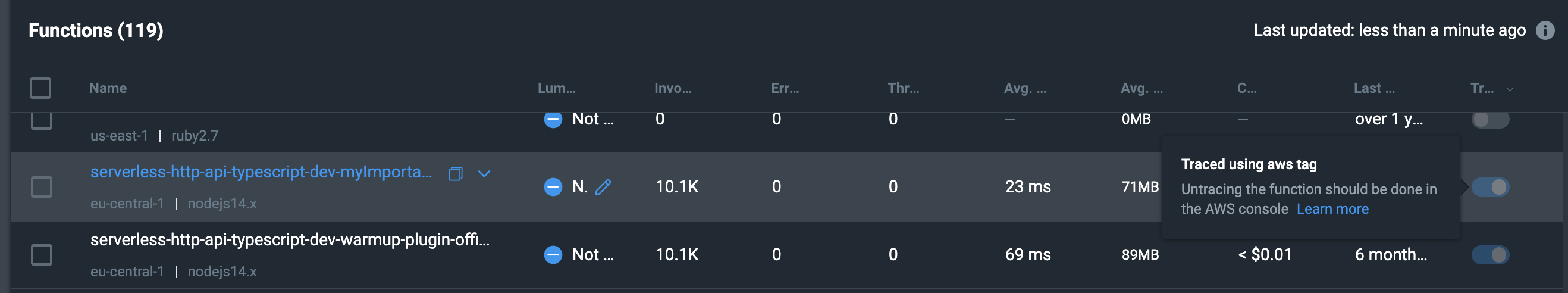This screenshot has height=293, width=1568.
Task: Tick the warmup-plugin function row checkbox
Action: [x=42, y=255]
